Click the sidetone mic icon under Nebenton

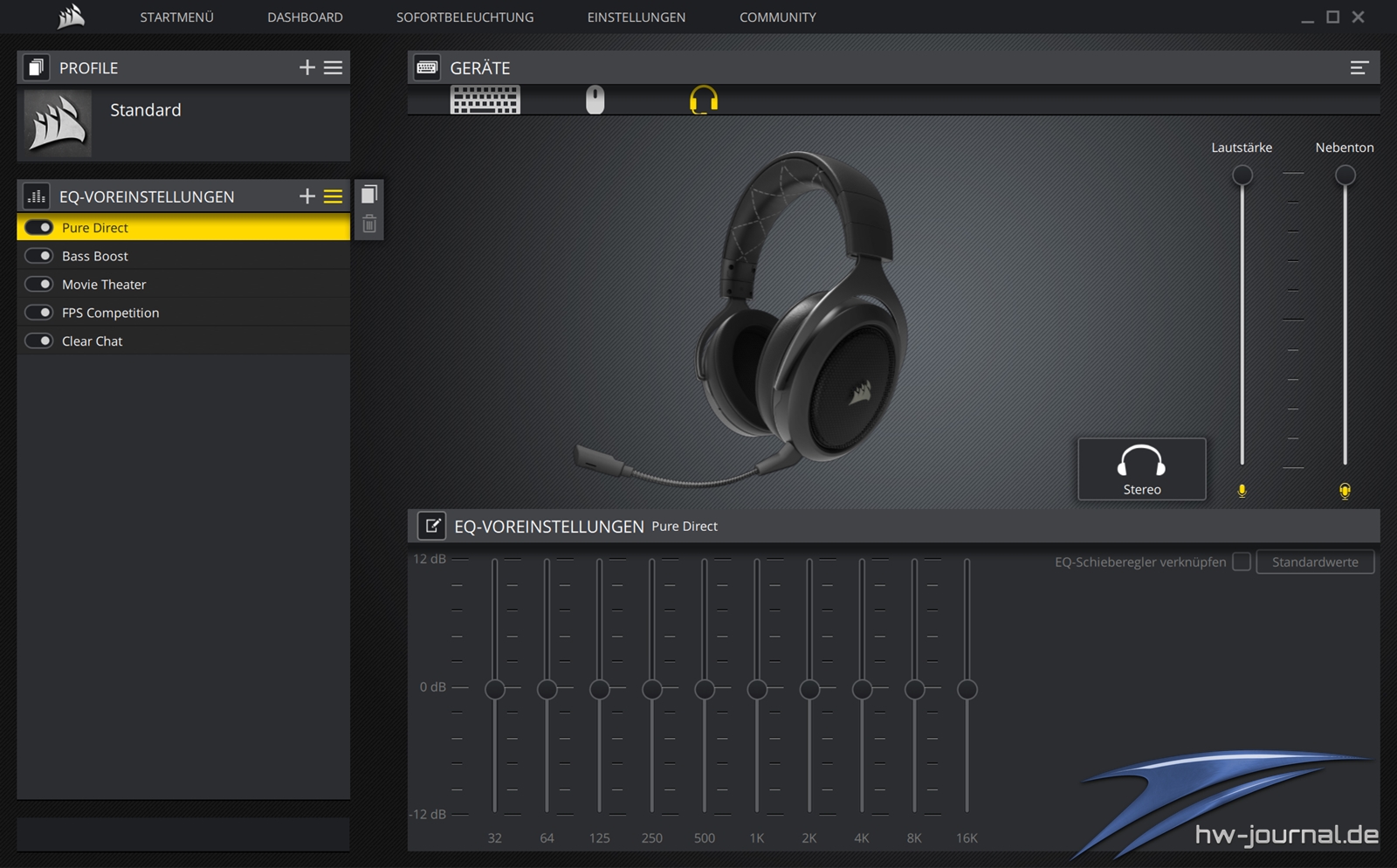pyautogui.click(x=1345, y=491)
